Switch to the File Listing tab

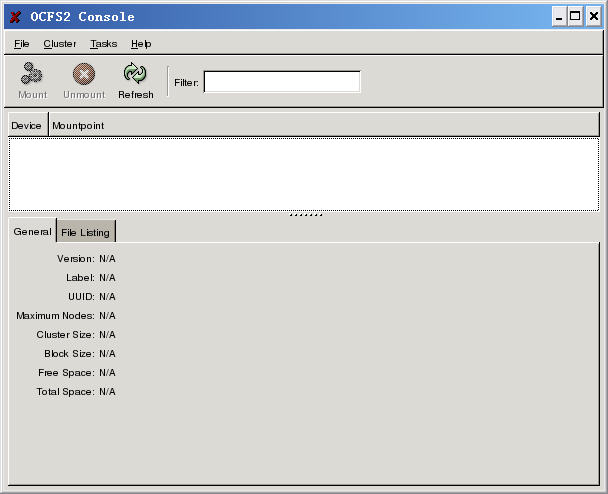pos(86,232)
